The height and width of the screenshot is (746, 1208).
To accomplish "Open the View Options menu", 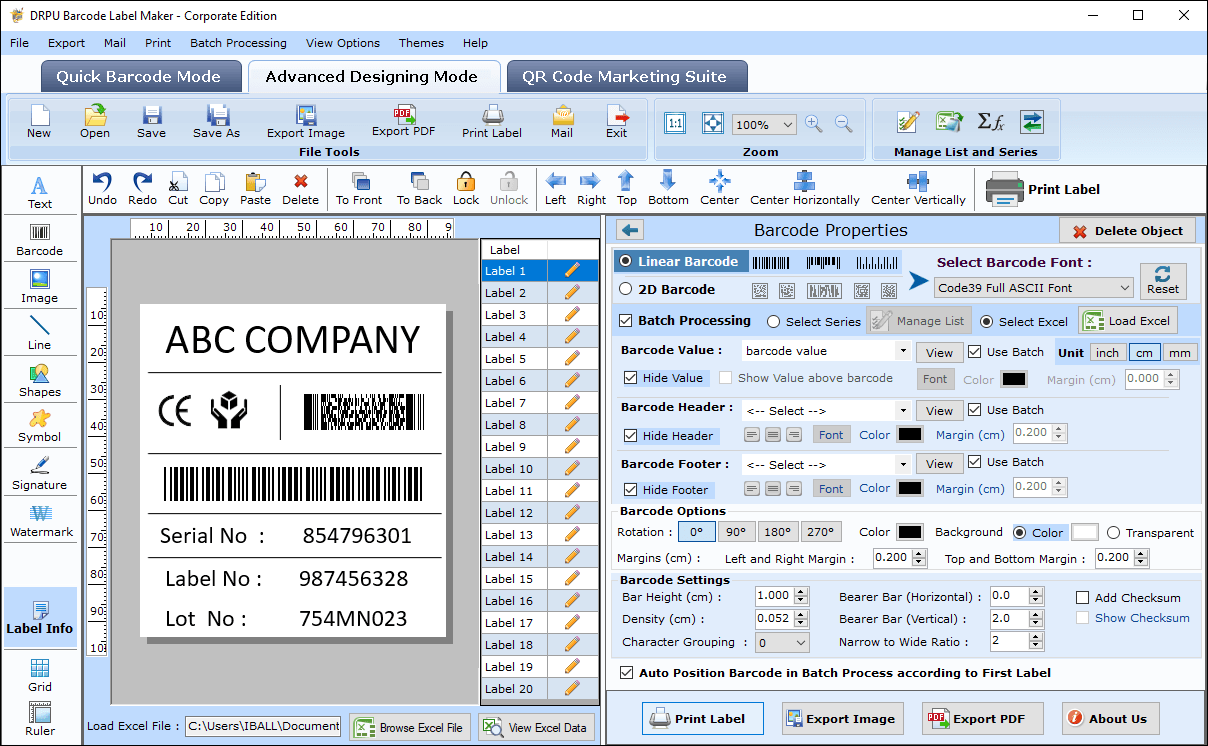I will pyautogui.click(x=343, y=43).
